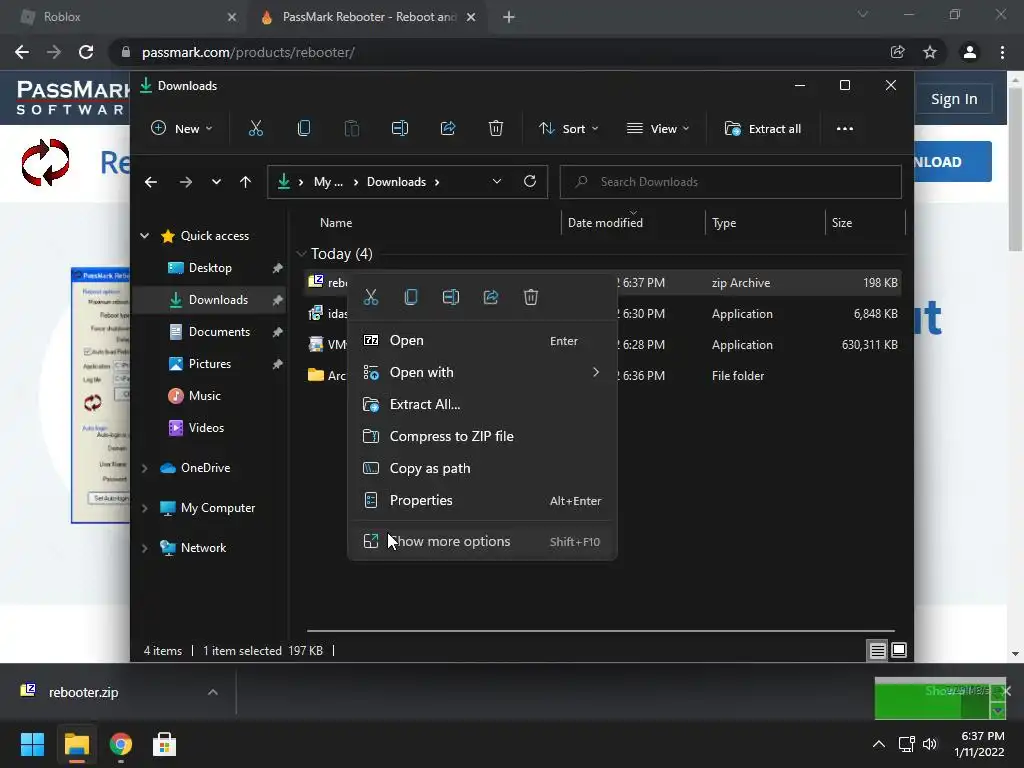Switch to details view layout icon
This screenshot has height=768, width=1024.
(877, 650)
